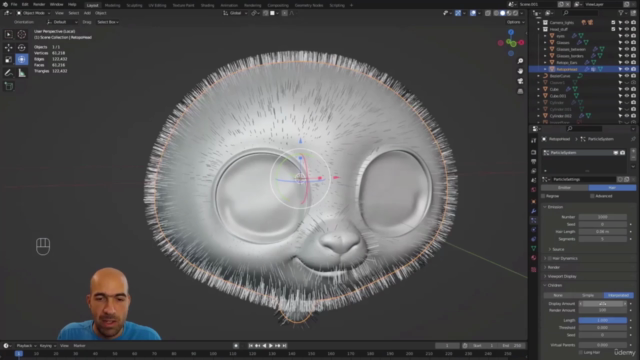Collapse the Emission panel
Image resolution: width=640 pixels, height=360 pixels.
click(545, 207)
